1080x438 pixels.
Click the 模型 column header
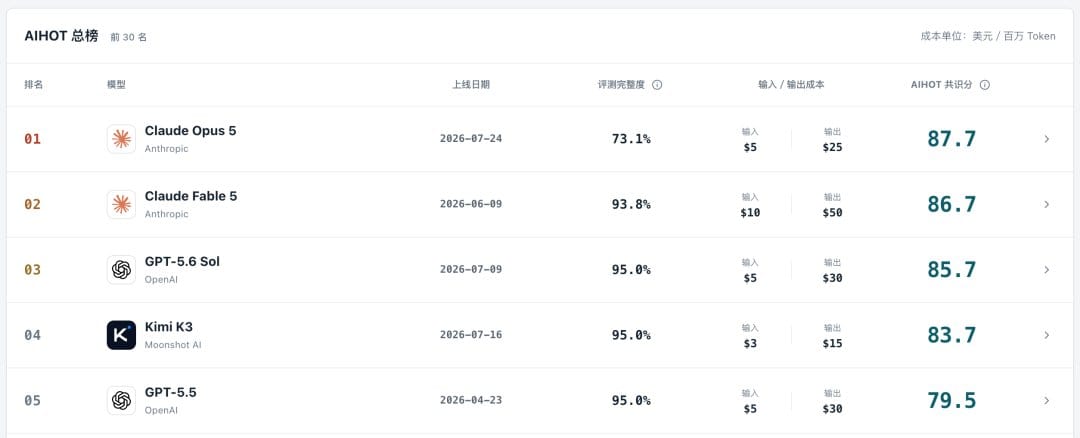point(116,85)
